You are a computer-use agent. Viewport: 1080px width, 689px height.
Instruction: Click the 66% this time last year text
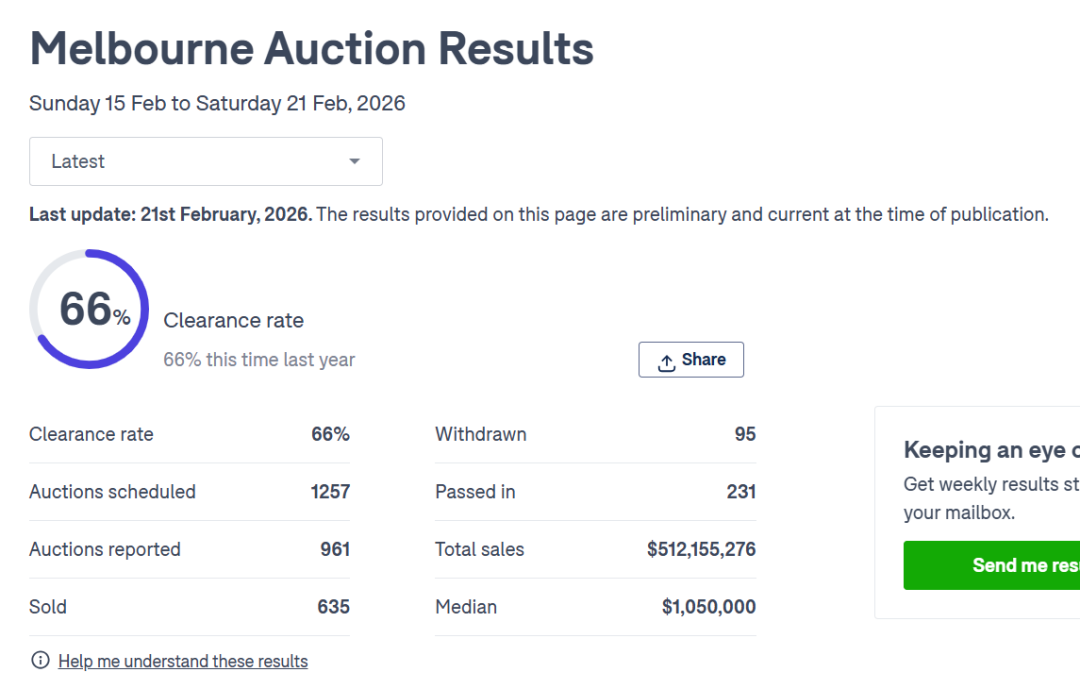(259, 360)
